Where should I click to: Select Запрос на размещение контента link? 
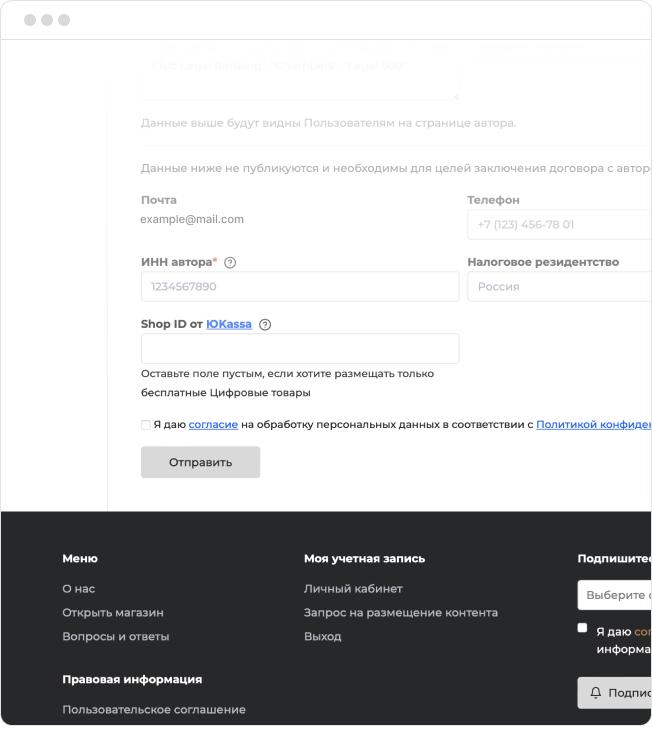pyautogui.click(x=401, y=613)
